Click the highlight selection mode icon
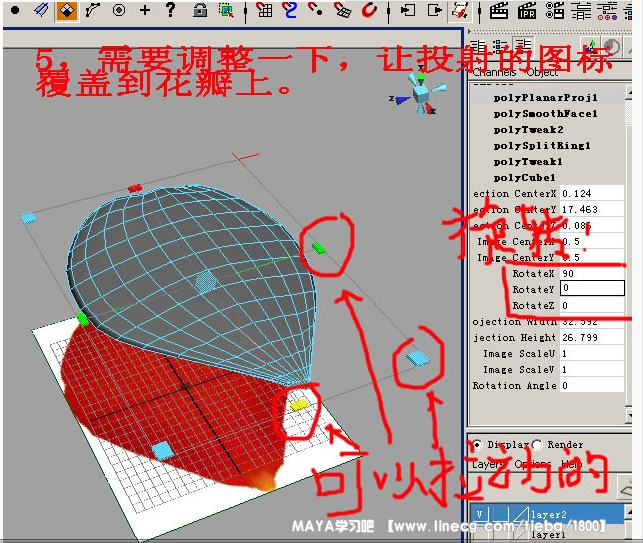Screen dimensions: 643x543 (226, 10)
